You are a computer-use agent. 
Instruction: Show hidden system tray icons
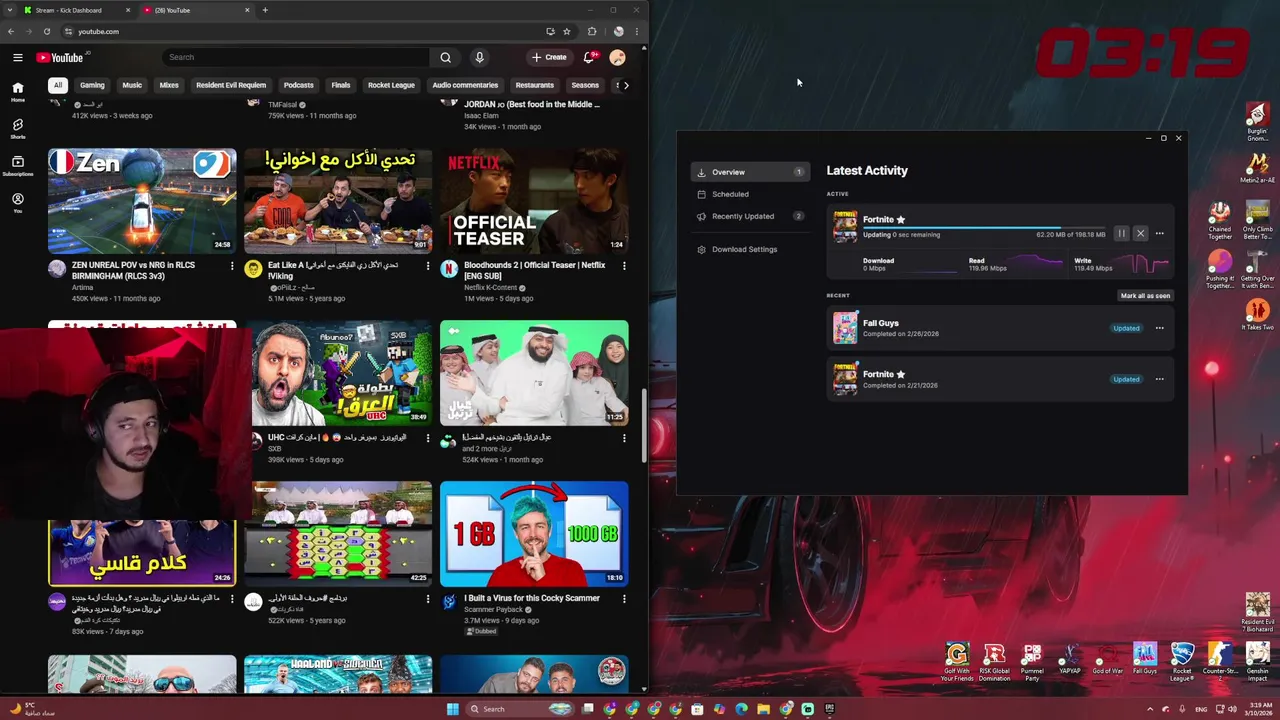click(x=1149, y=709)
